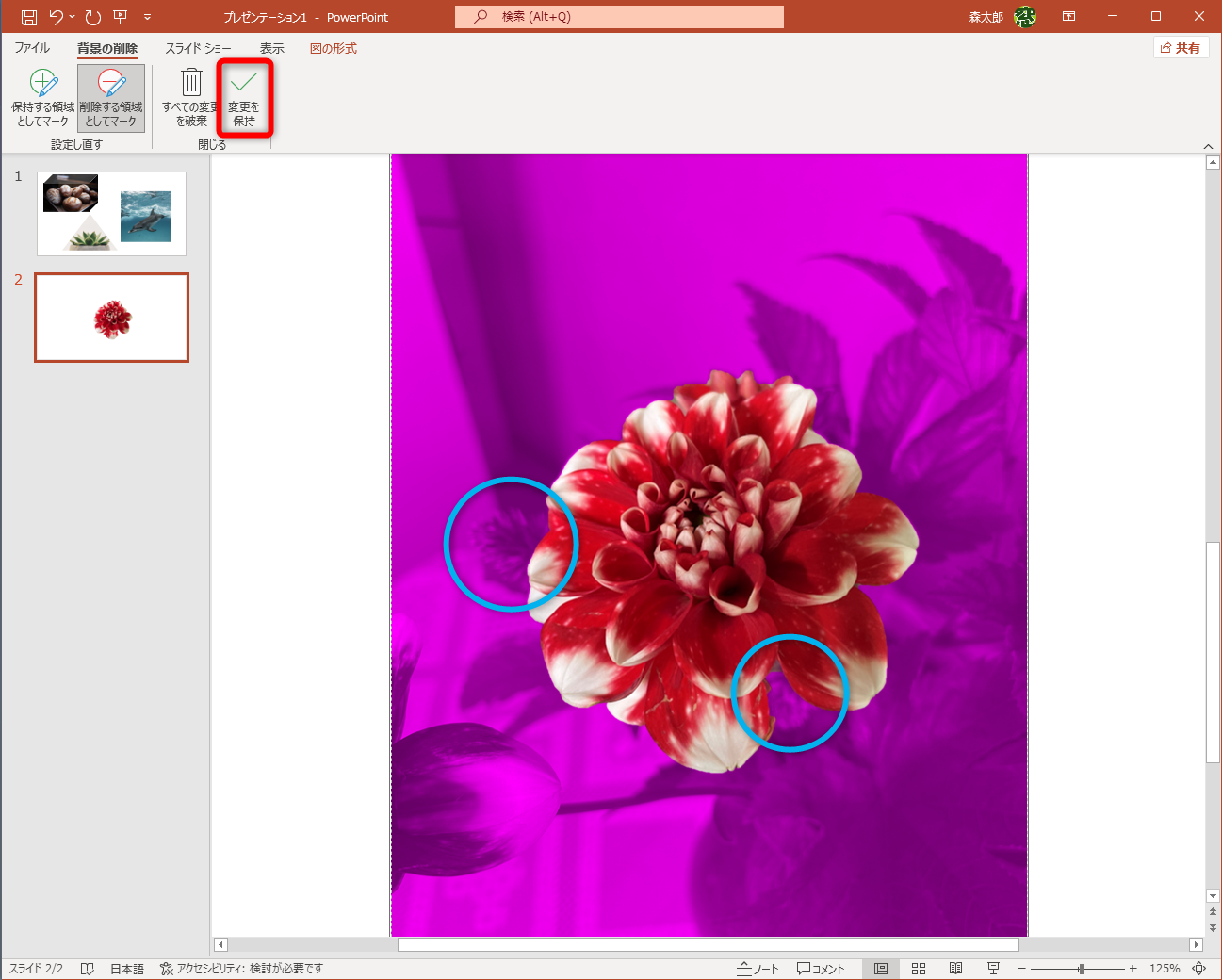Click the スライド 2/2 status indicator
Image resolution: width=1222 pixels, height=980 pixels.
[37, 969]
